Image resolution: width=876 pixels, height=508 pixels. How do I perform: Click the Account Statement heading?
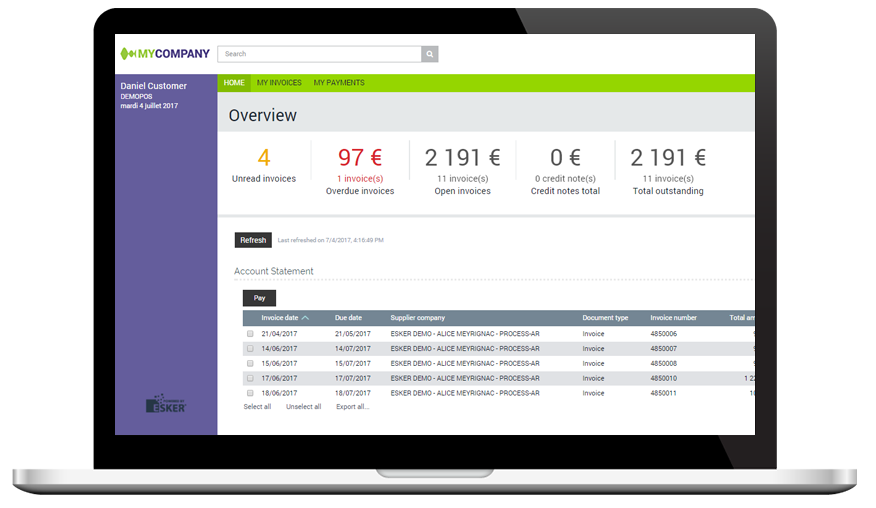274,271
